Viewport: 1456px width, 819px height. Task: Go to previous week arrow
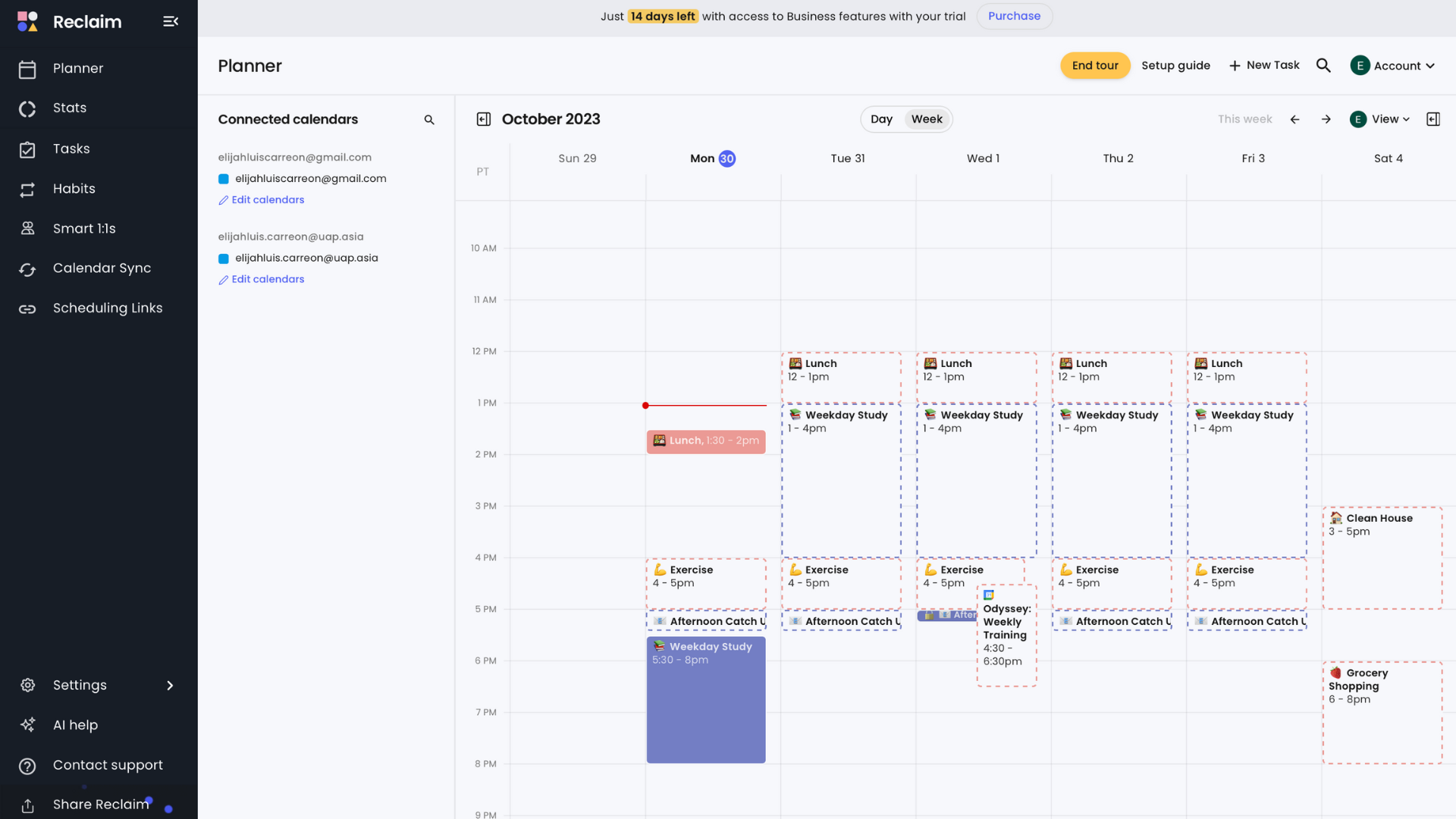(1294, 119)
